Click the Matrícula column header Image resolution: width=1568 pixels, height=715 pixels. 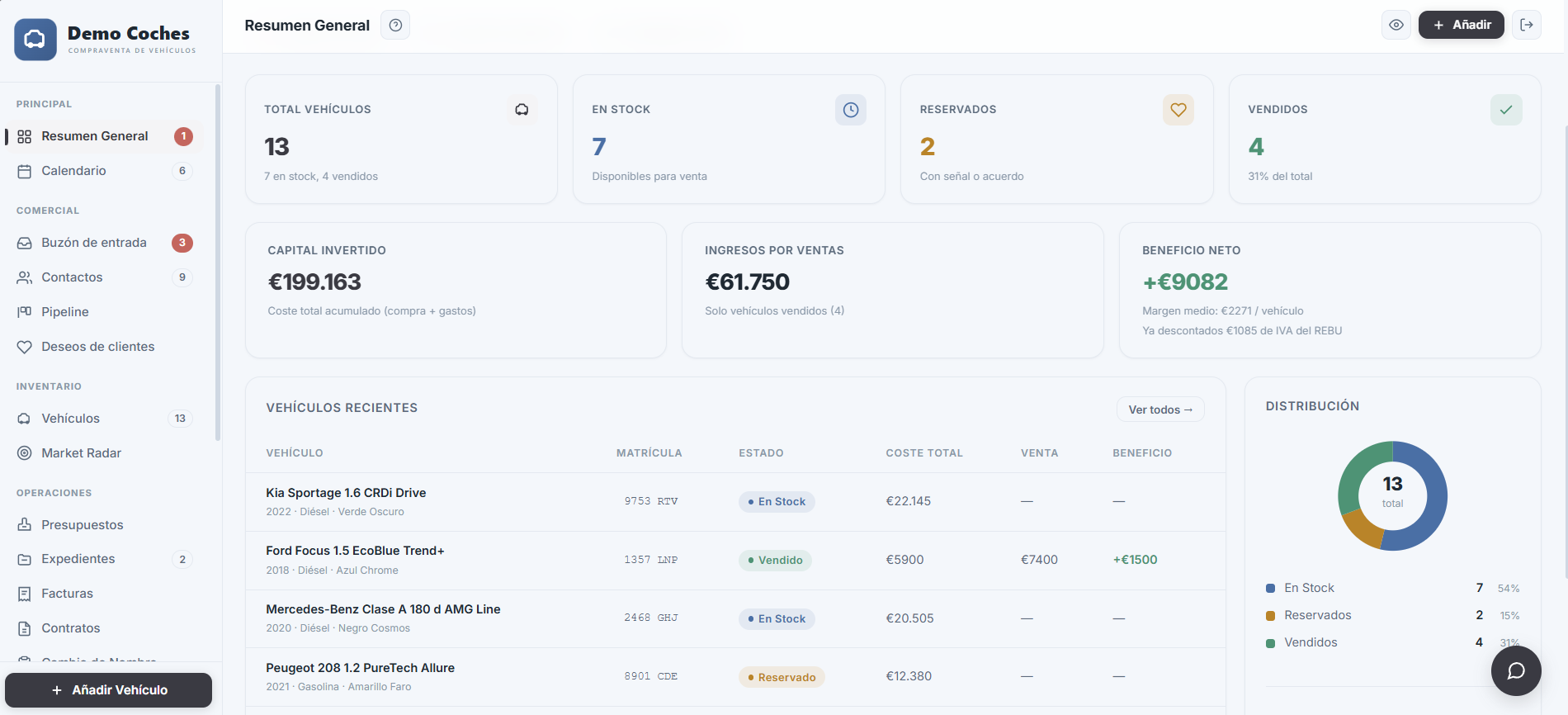pyautogui.click(x=649, y=453)
